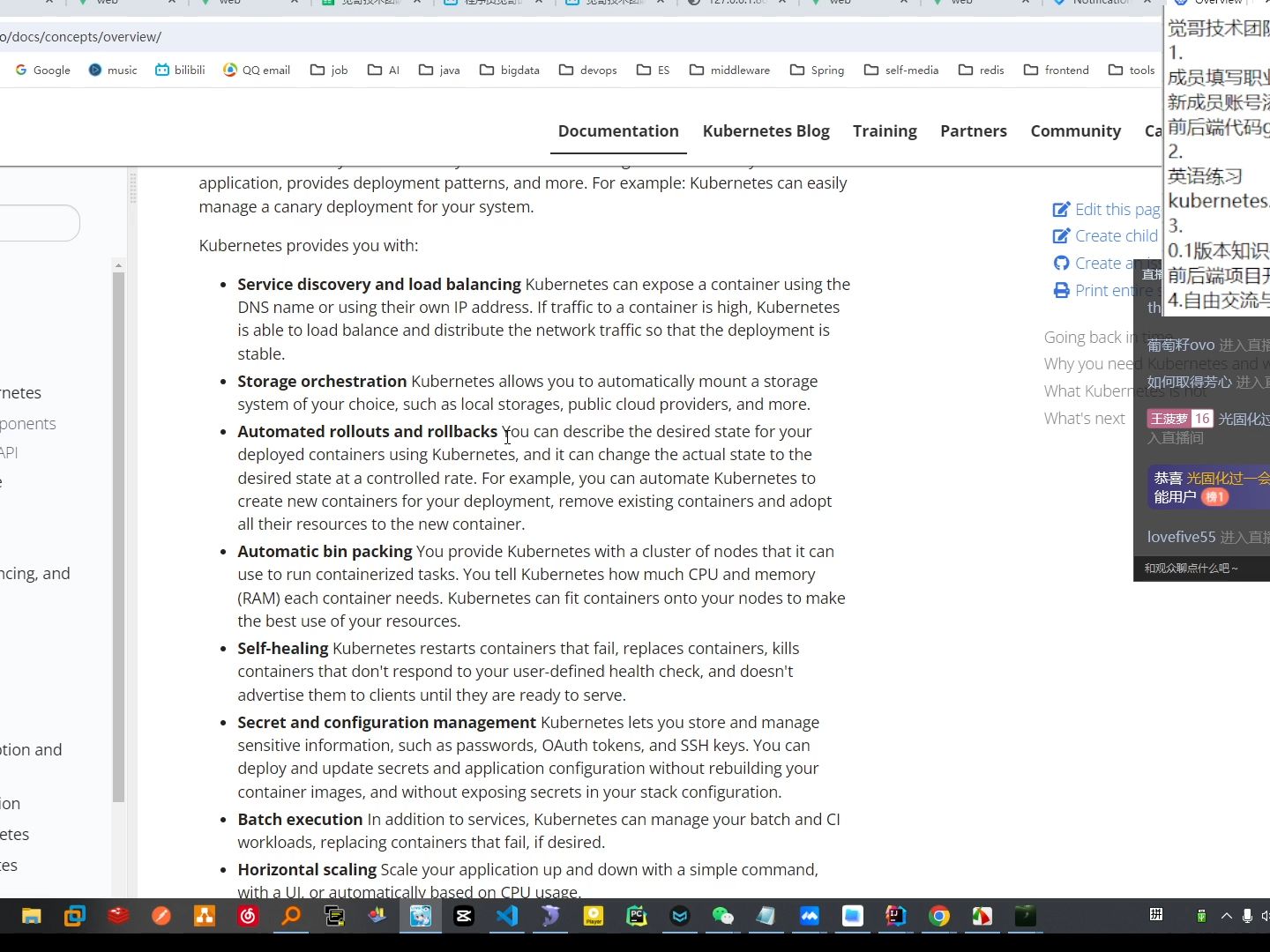The width and height of the screenshot is (1270, 952).
Task: Expand the redis bookmarks folder
Action: pyautogui.click(x=982, y=70)
